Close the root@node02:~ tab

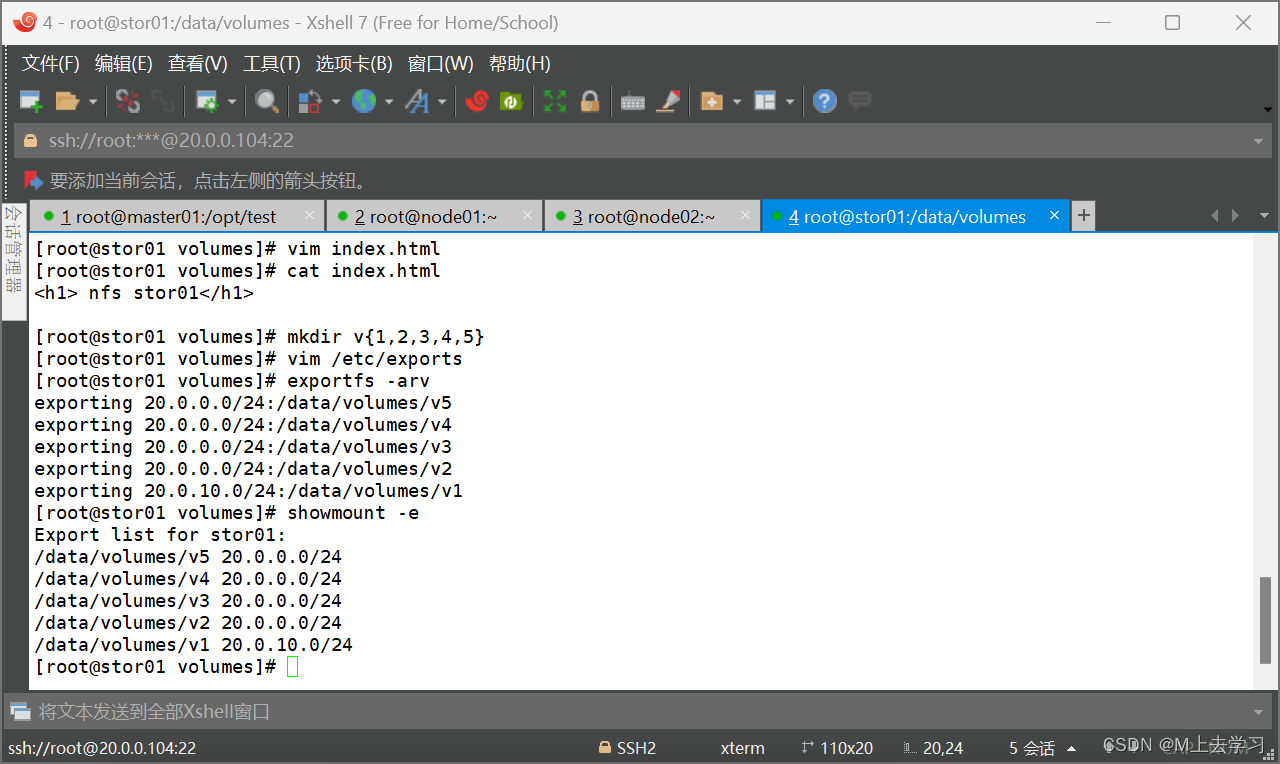tap(745, 215)
